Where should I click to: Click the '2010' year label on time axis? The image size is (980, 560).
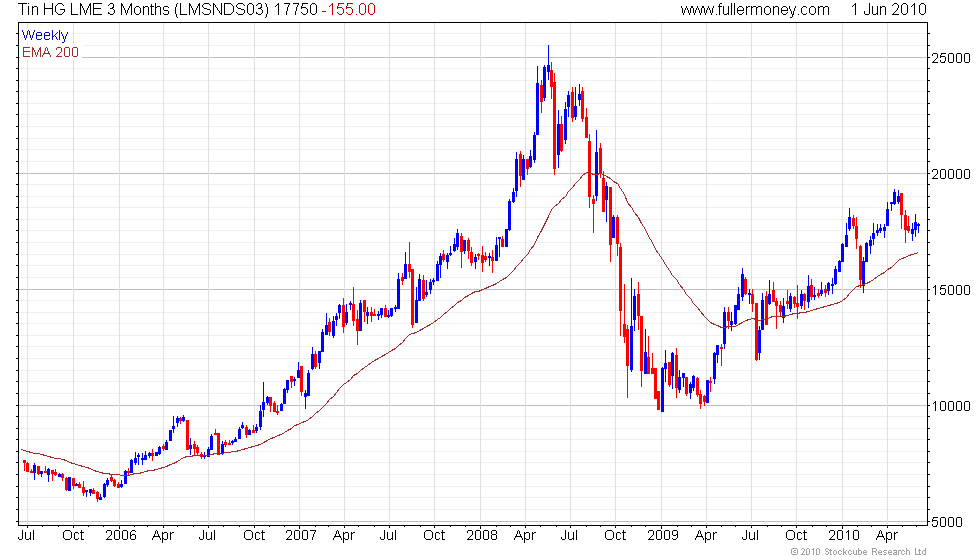(x=844, y=535)
